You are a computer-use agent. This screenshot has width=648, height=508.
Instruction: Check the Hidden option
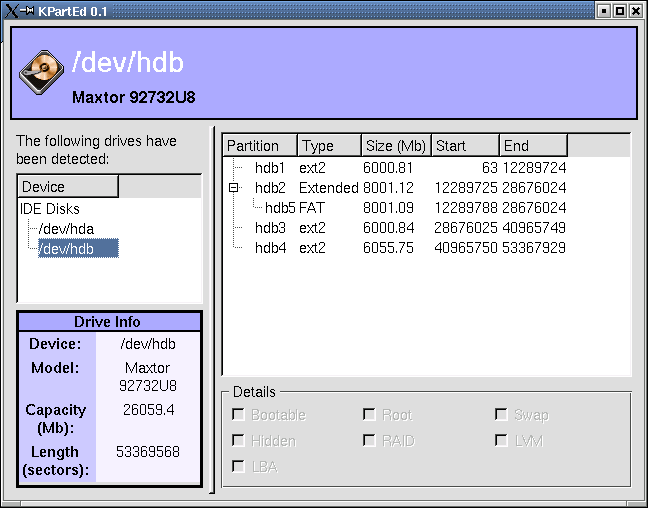(x=238, y=441)
